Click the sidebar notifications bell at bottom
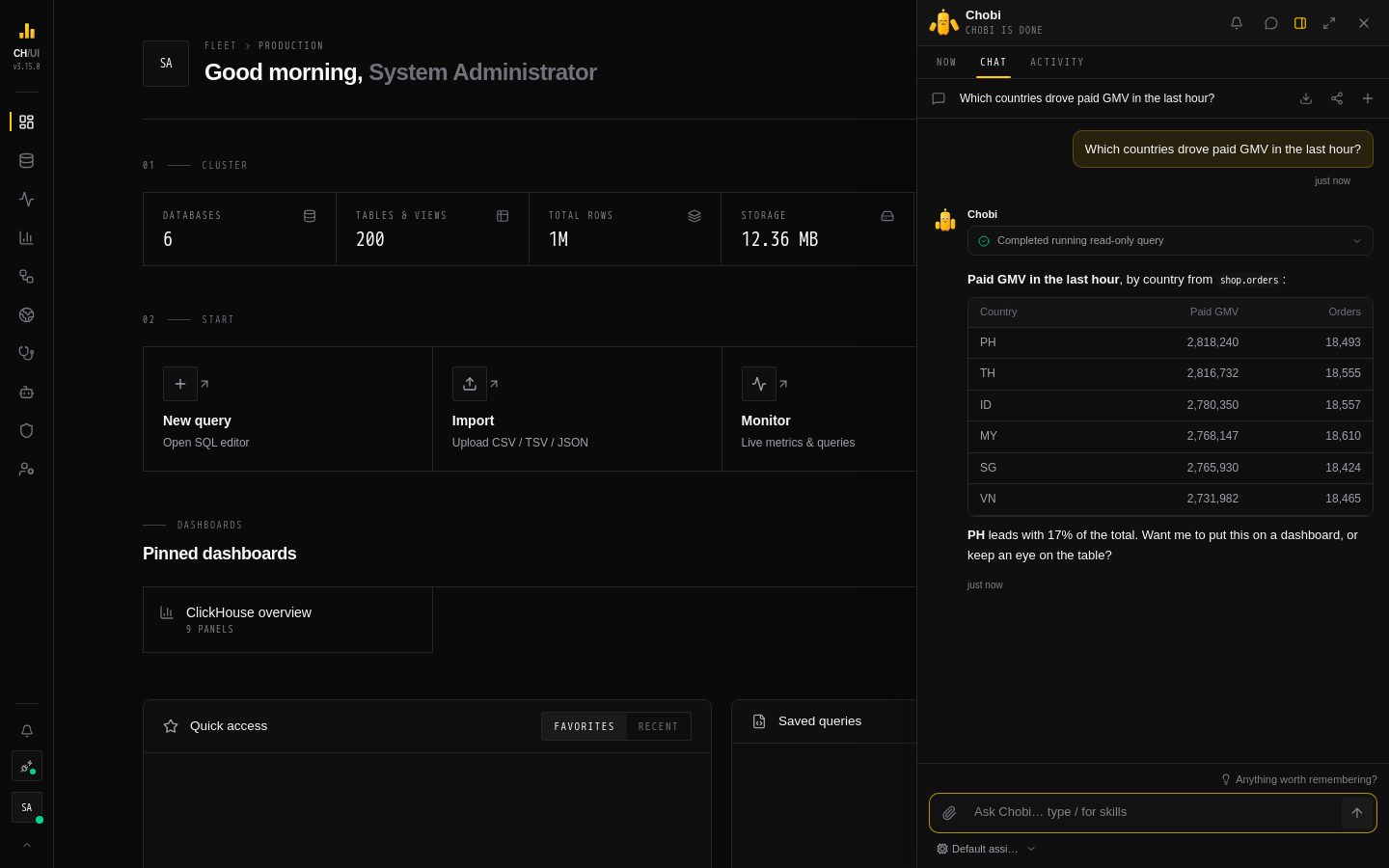This screenshot has width=1389, height=868. coord(27,731)
